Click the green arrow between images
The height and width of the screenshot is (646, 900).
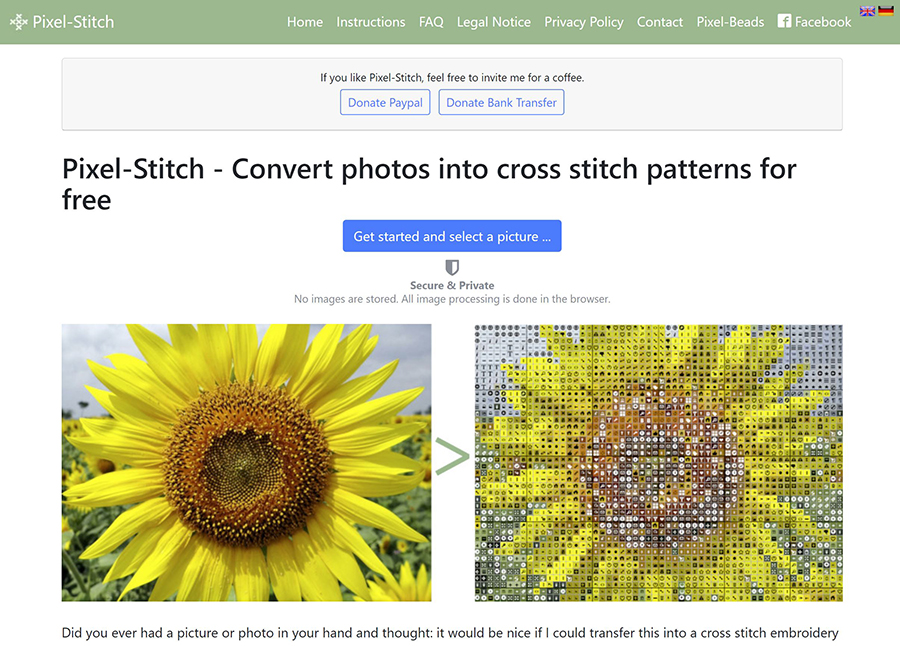[x=452, y=458]
